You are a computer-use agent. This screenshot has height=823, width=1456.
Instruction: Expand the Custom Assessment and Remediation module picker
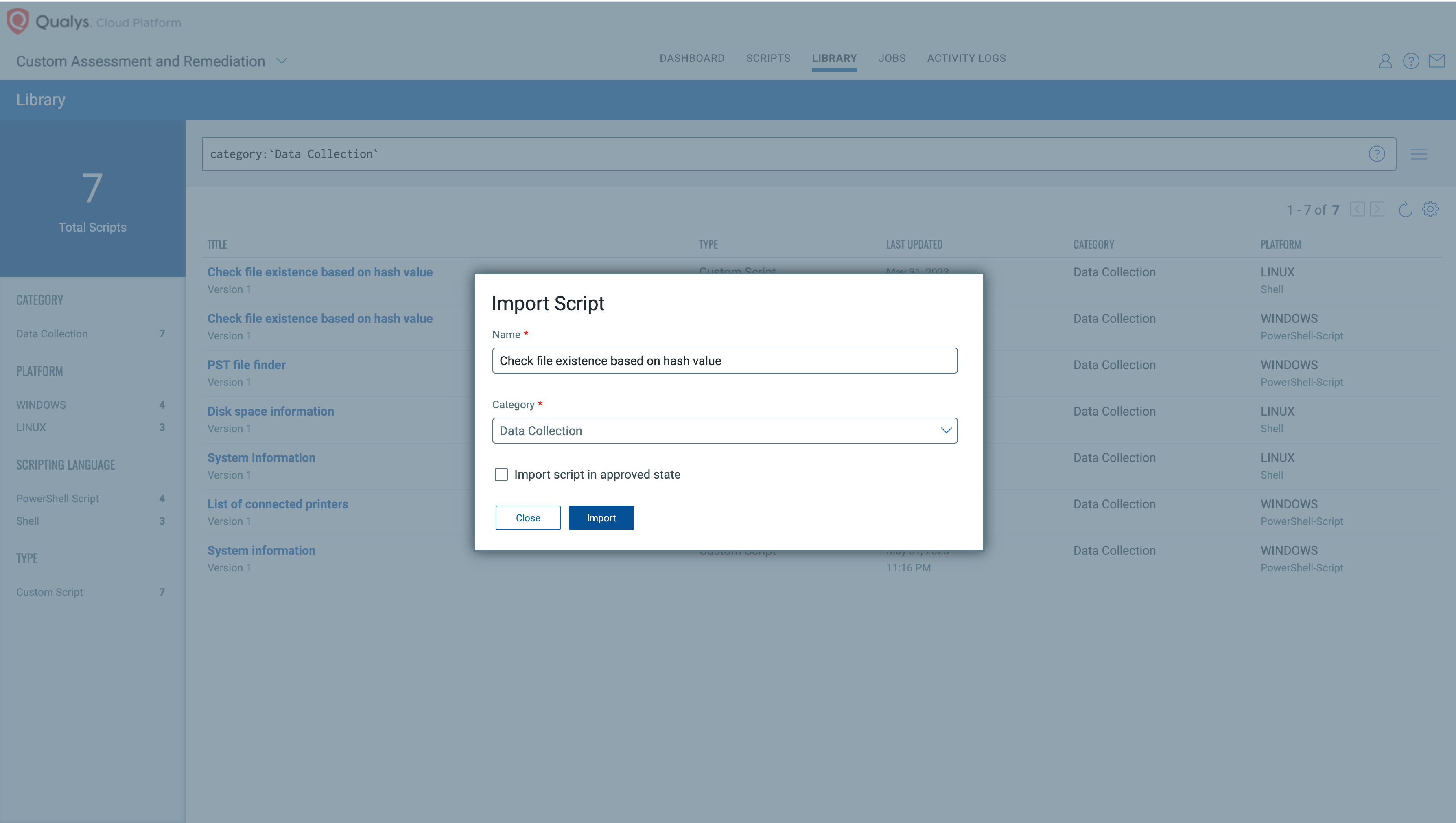(x=282, y=61)
